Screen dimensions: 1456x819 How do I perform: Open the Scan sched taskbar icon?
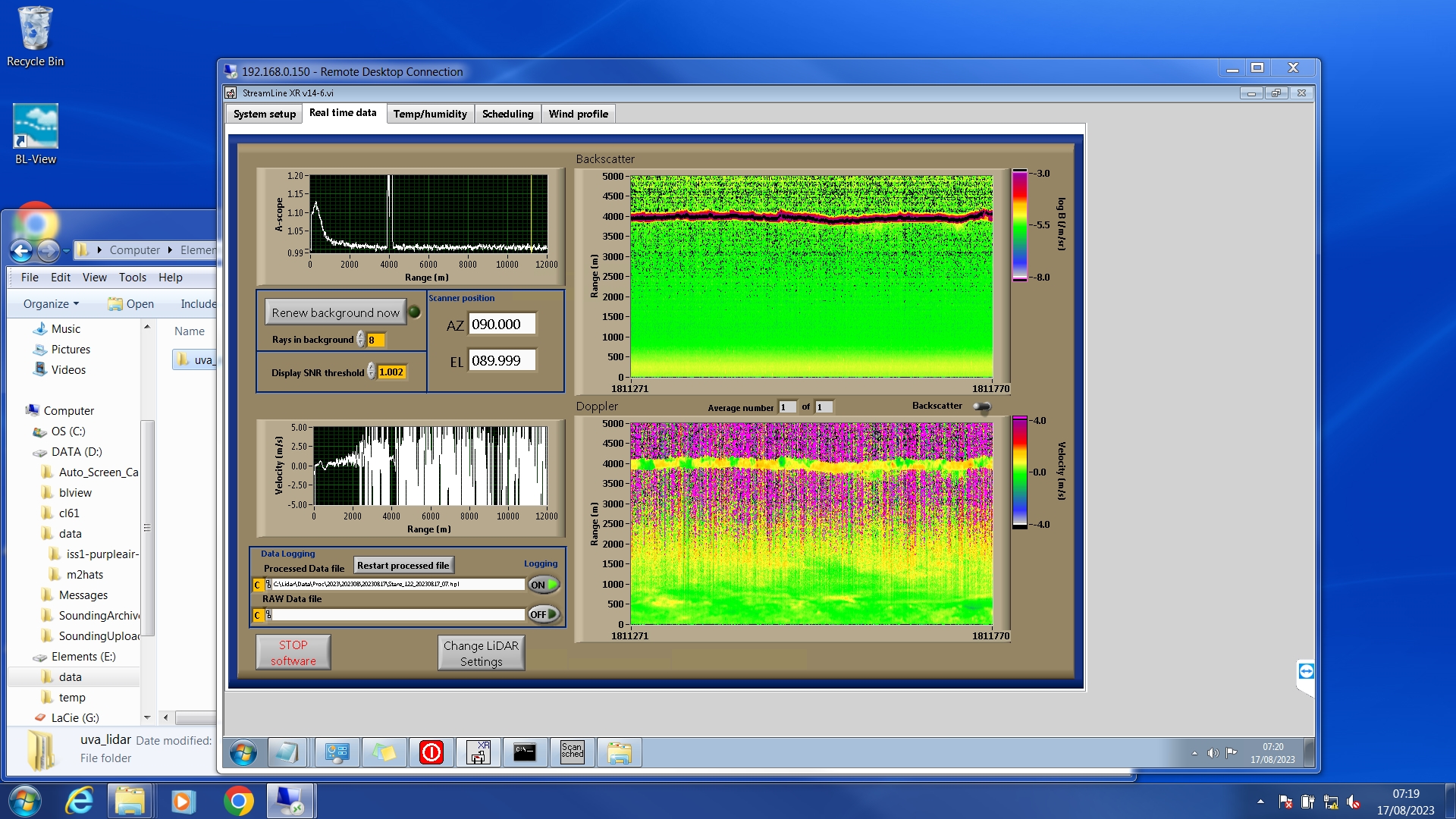pyautogui.click(x=573, y=752)
